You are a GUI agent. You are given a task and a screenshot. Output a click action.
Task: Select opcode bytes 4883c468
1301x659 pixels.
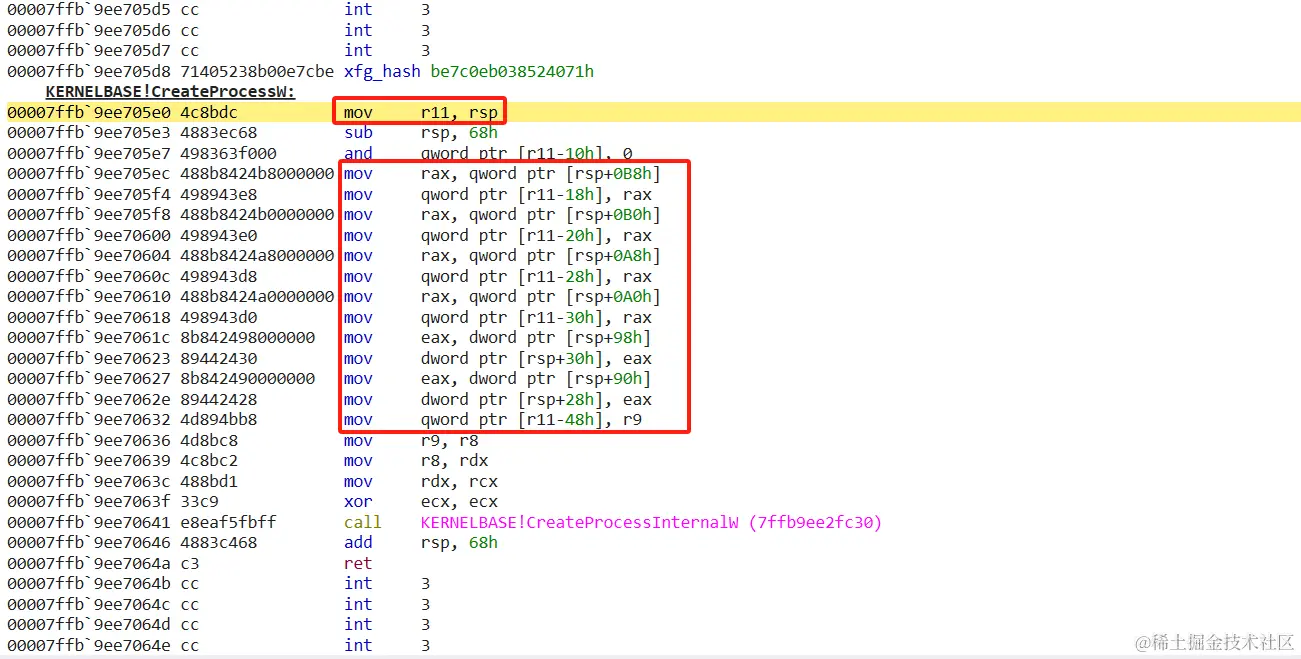tap(218, 543)
